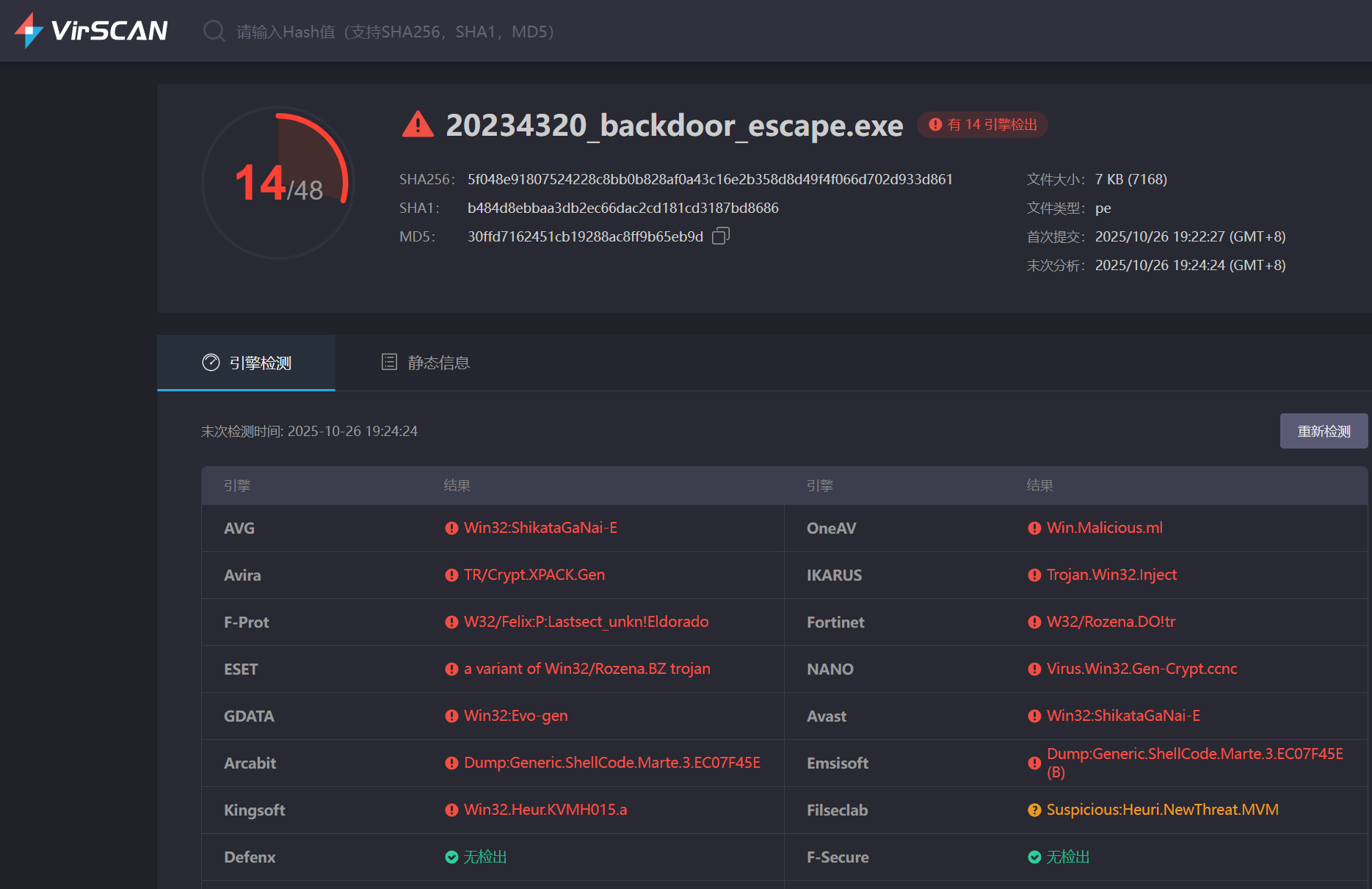Click OneAV result Win.Malicious.ml
The height and width of the screenshot is (889, 1372).
pos(1105,528)
